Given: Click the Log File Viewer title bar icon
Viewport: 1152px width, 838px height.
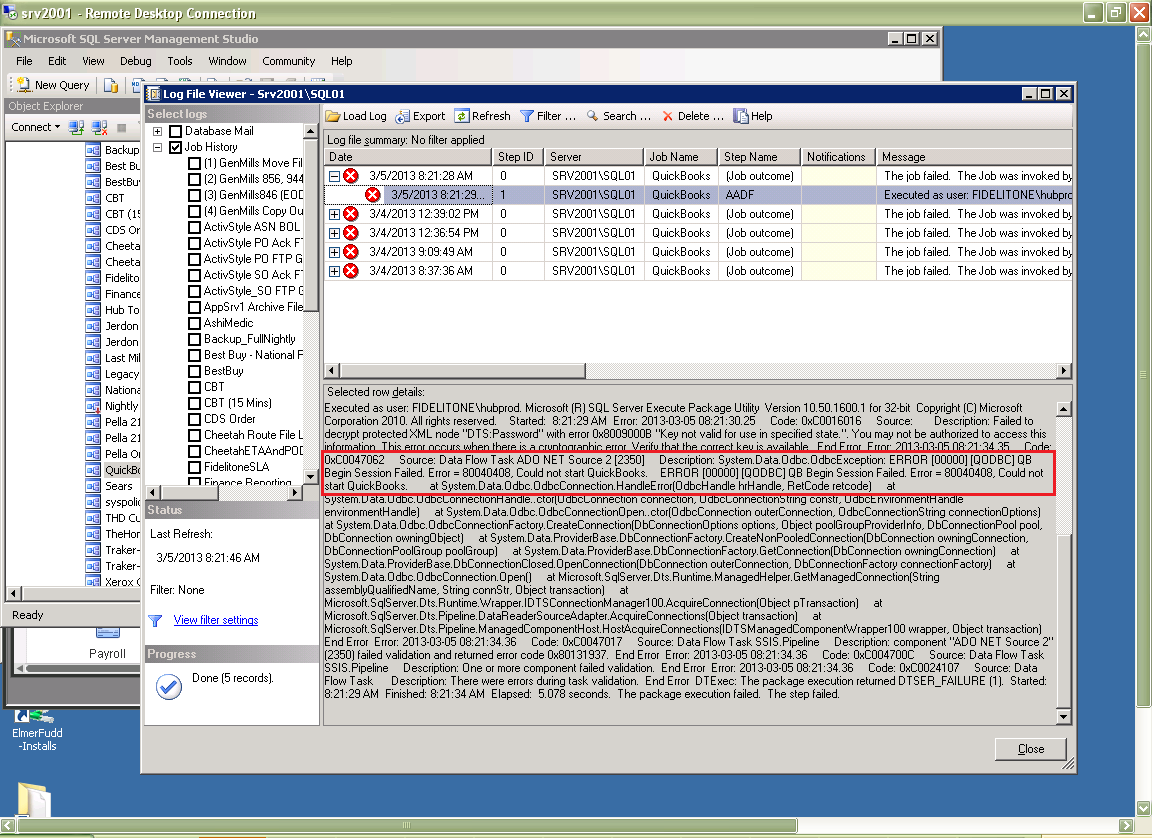Looking at the screenshot, I should pos(154,94).
